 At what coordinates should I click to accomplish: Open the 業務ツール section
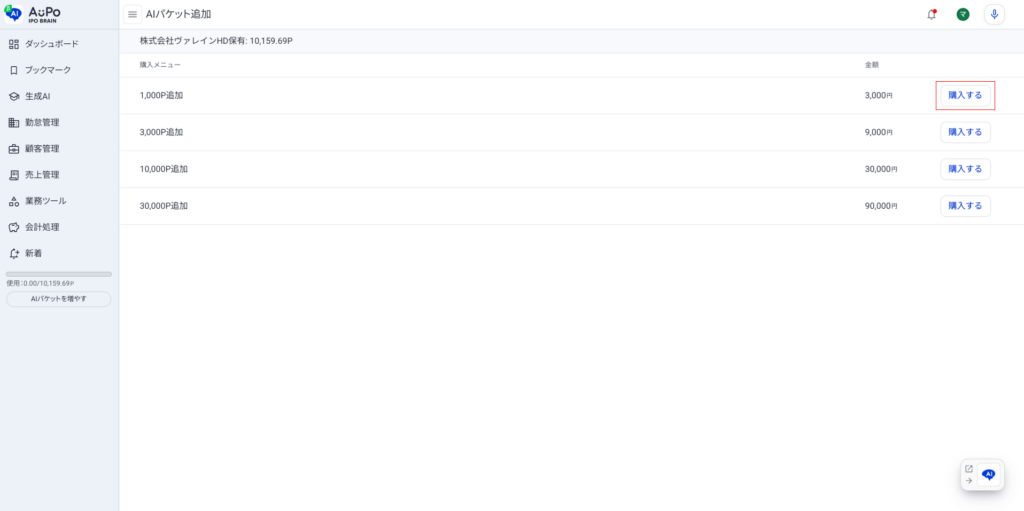pos(45,201)
